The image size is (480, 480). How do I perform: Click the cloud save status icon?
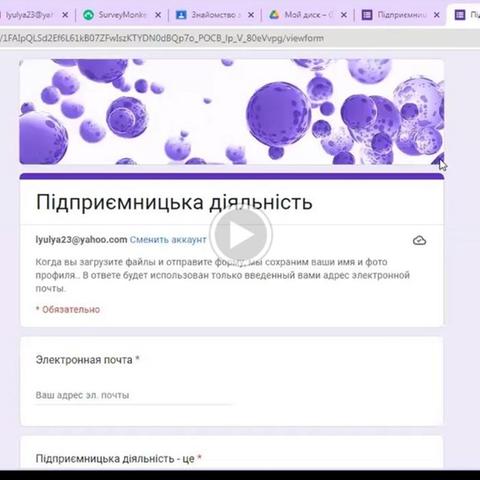pyautogui.click(x=419, y=240)
